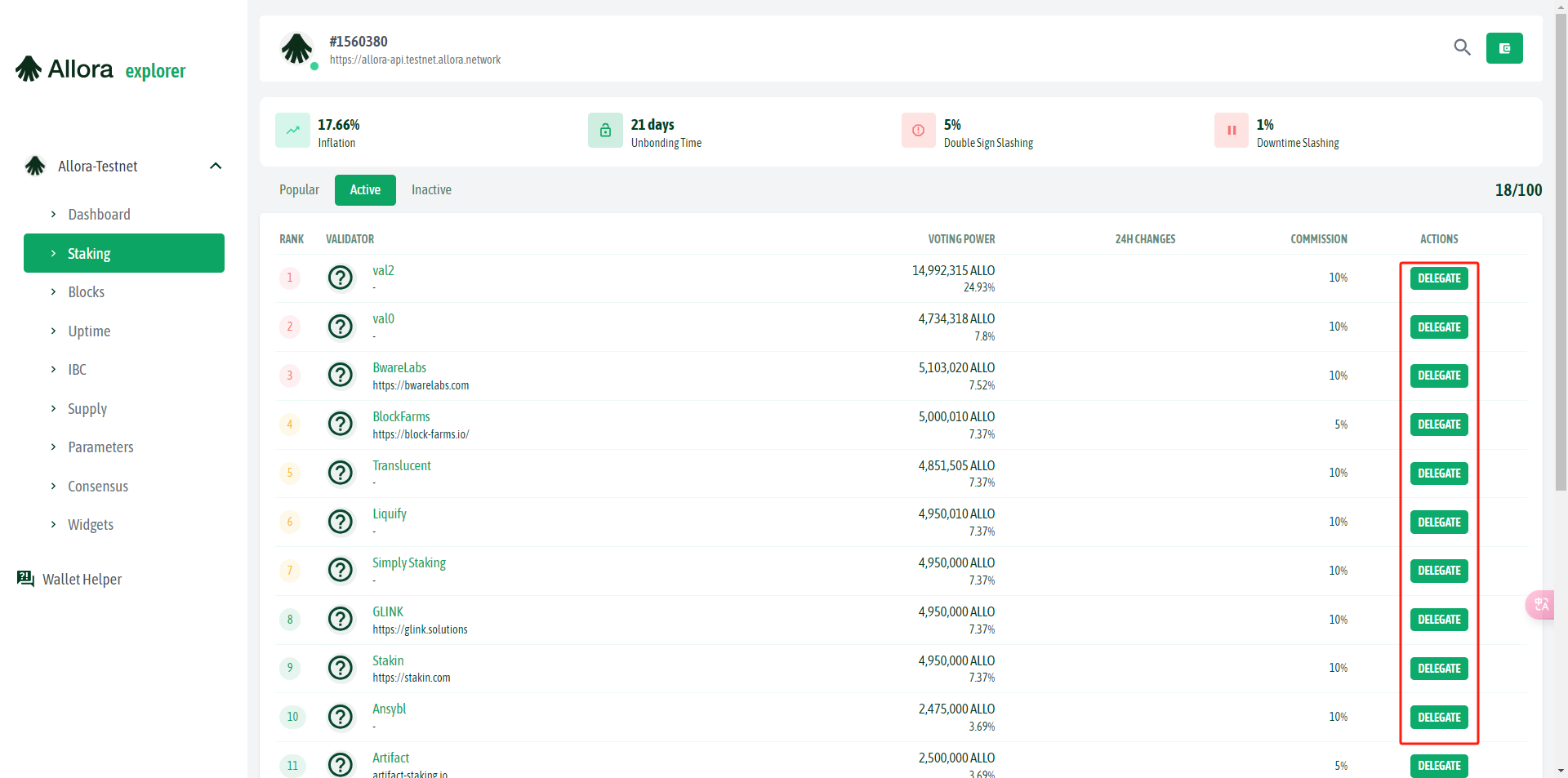Click block height #1560380
The height and width of the screenshot is (778, 1568).
pos(359,42)
